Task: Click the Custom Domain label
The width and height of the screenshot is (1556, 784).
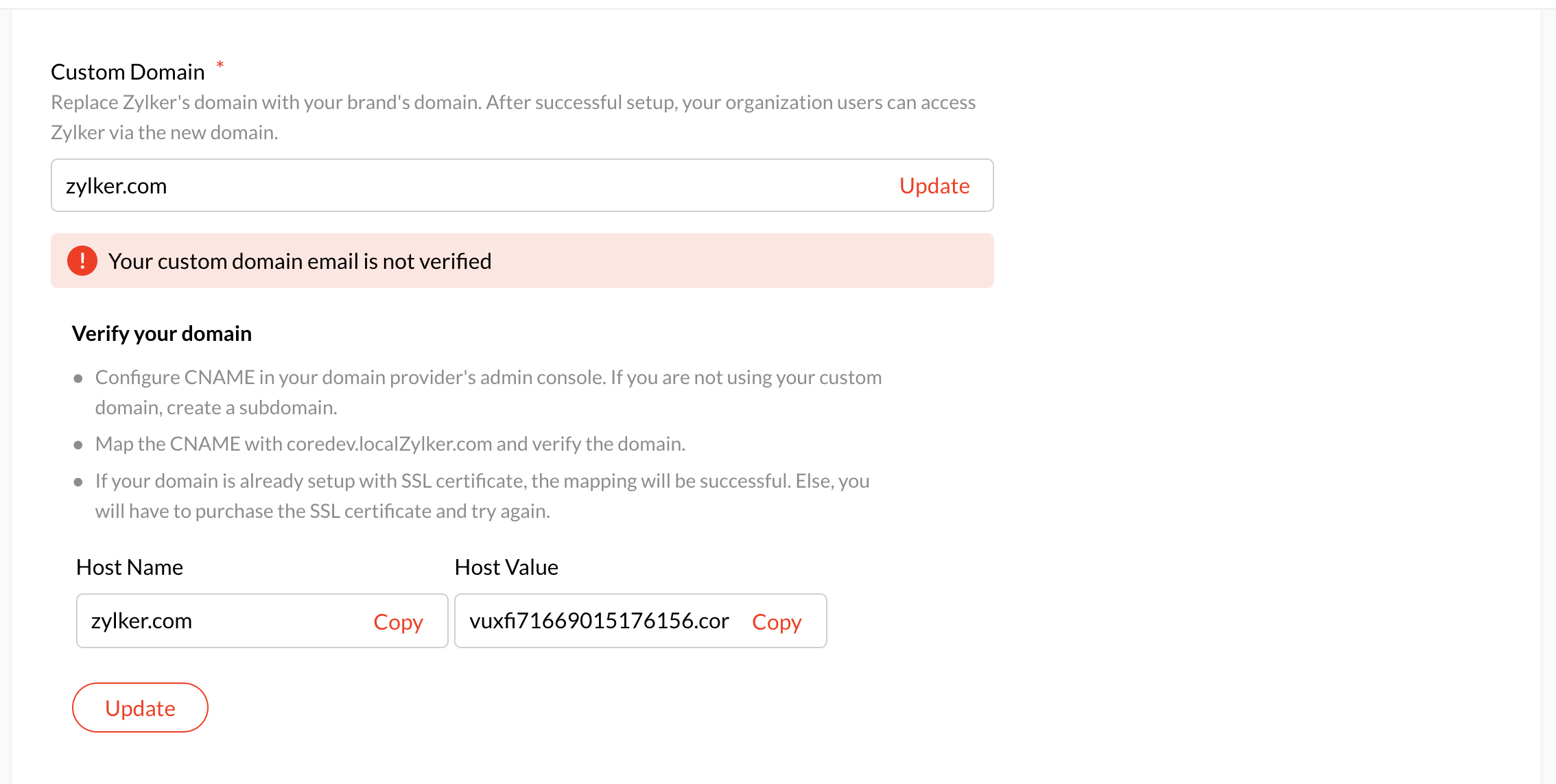Action: pyautogui.click(x=128, y=72)
